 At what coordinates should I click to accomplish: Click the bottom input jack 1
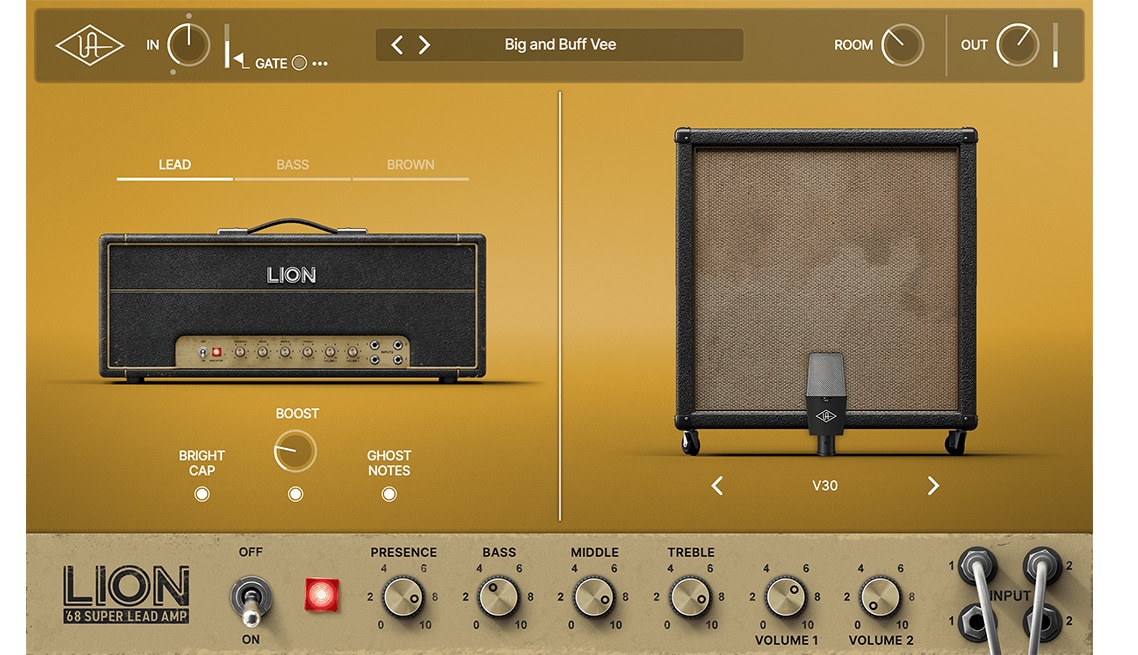point(977,622)
